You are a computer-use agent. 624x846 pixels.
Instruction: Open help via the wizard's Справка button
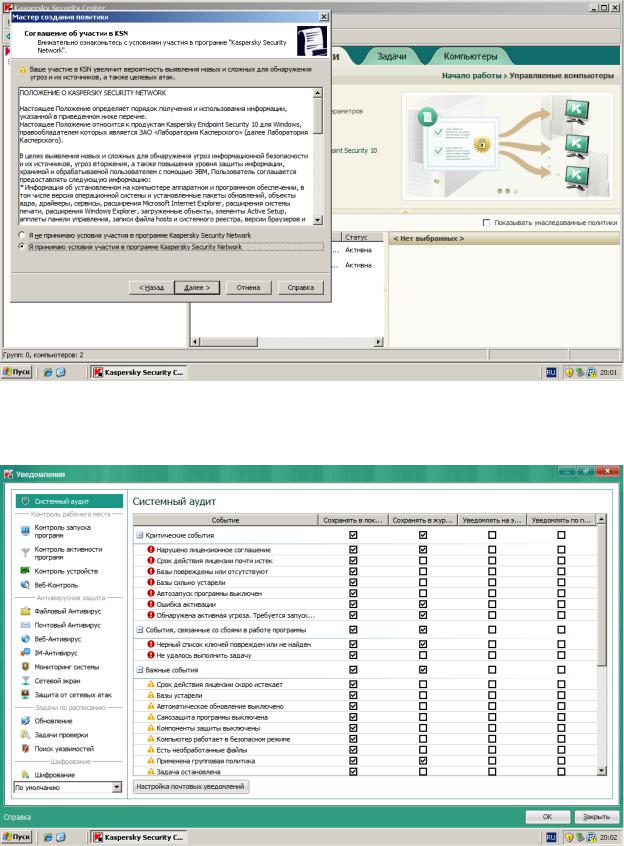tap(301, 288)
